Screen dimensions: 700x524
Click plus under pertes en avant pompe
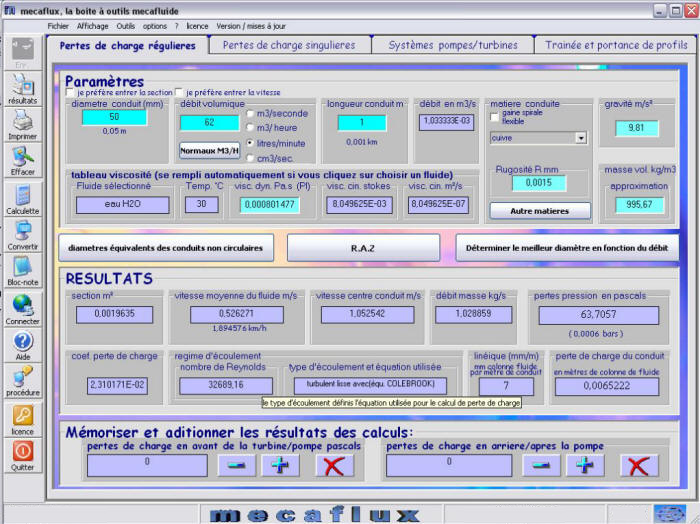click(x=280, y=466)
